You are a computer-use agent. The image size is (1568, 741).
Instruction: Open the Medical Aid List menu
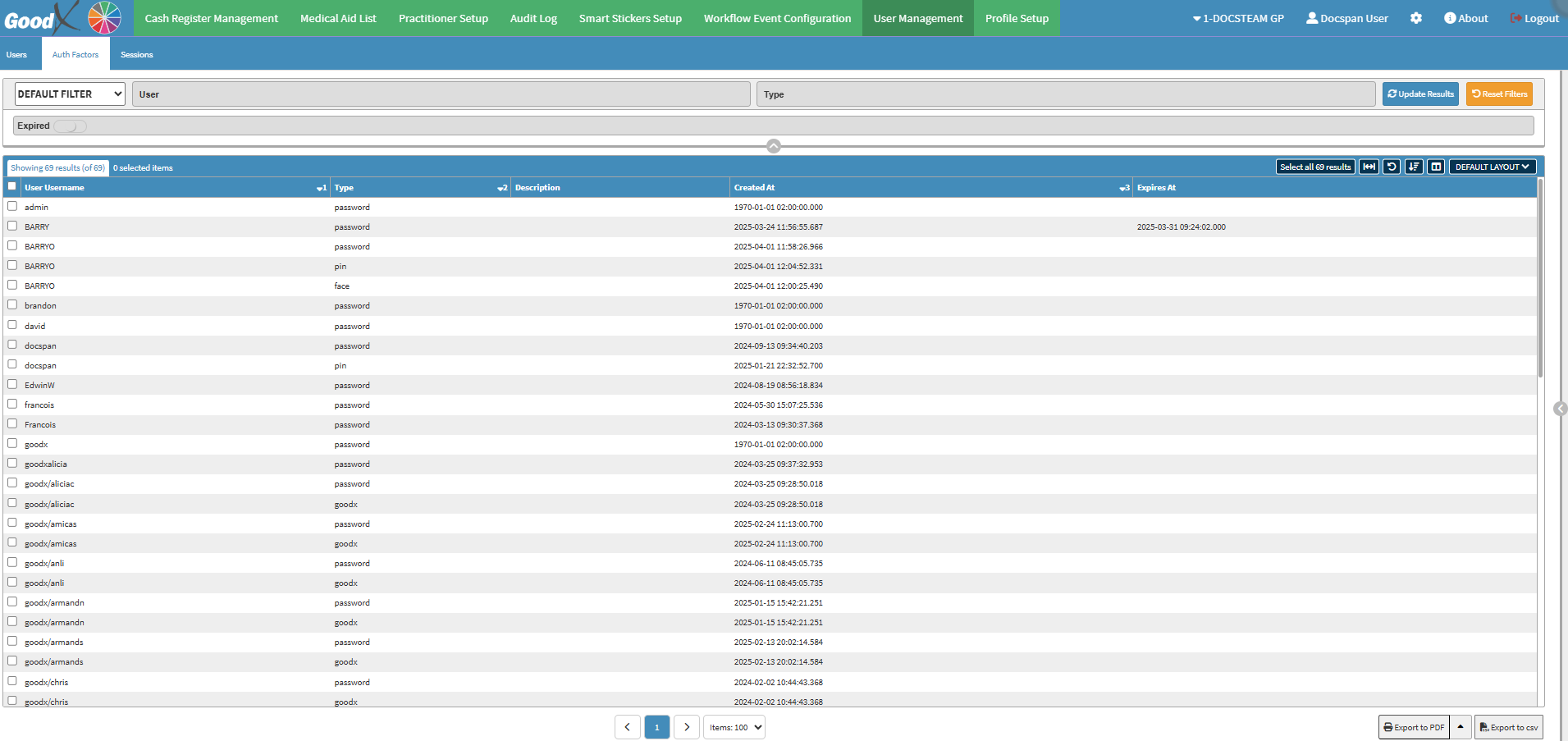pos(338,18)
